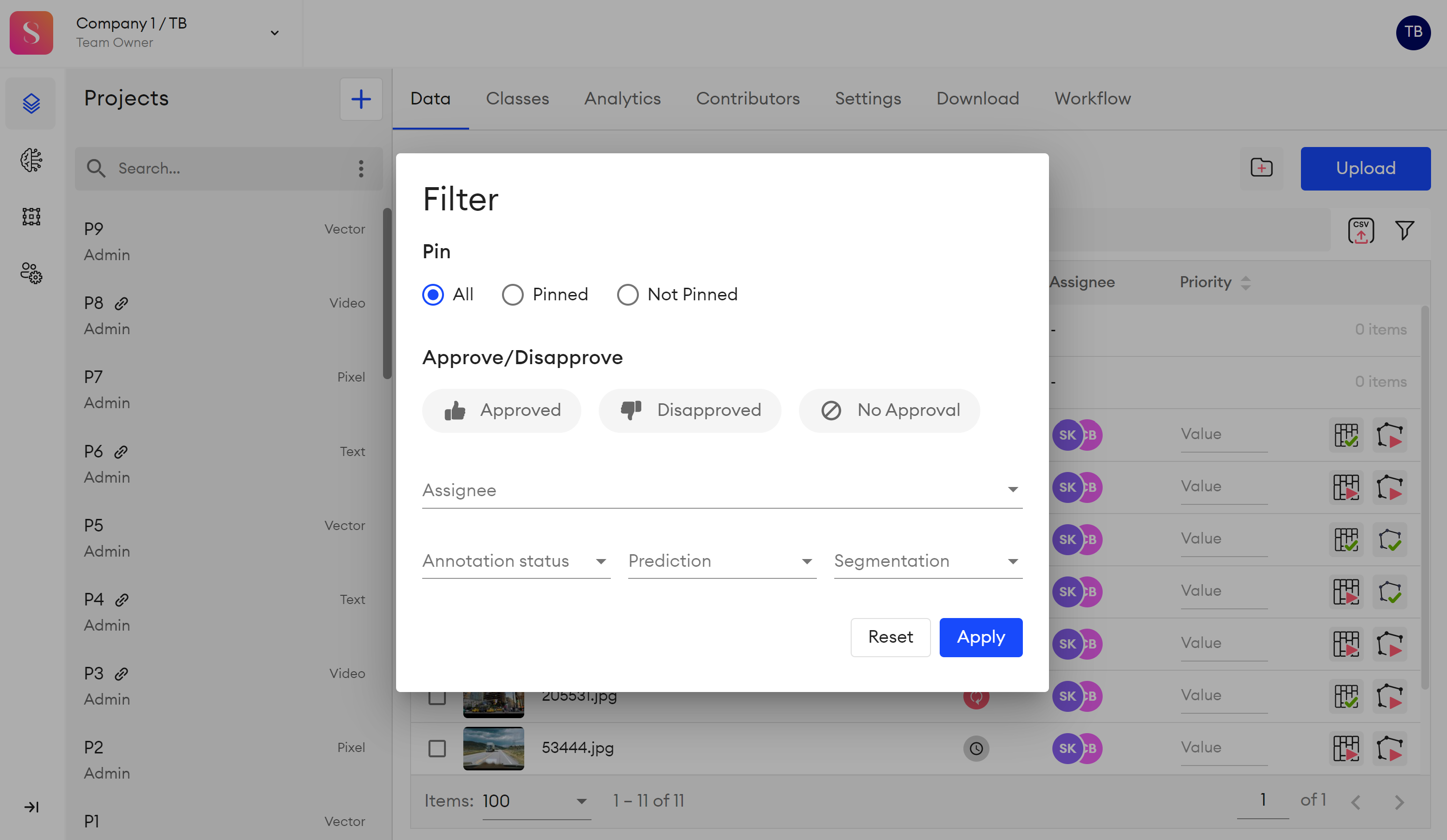The width and height of the screenshot is (1447, 840).
Task: Click the grid prediction icon for 53444.jpg
Action: 1346,748
